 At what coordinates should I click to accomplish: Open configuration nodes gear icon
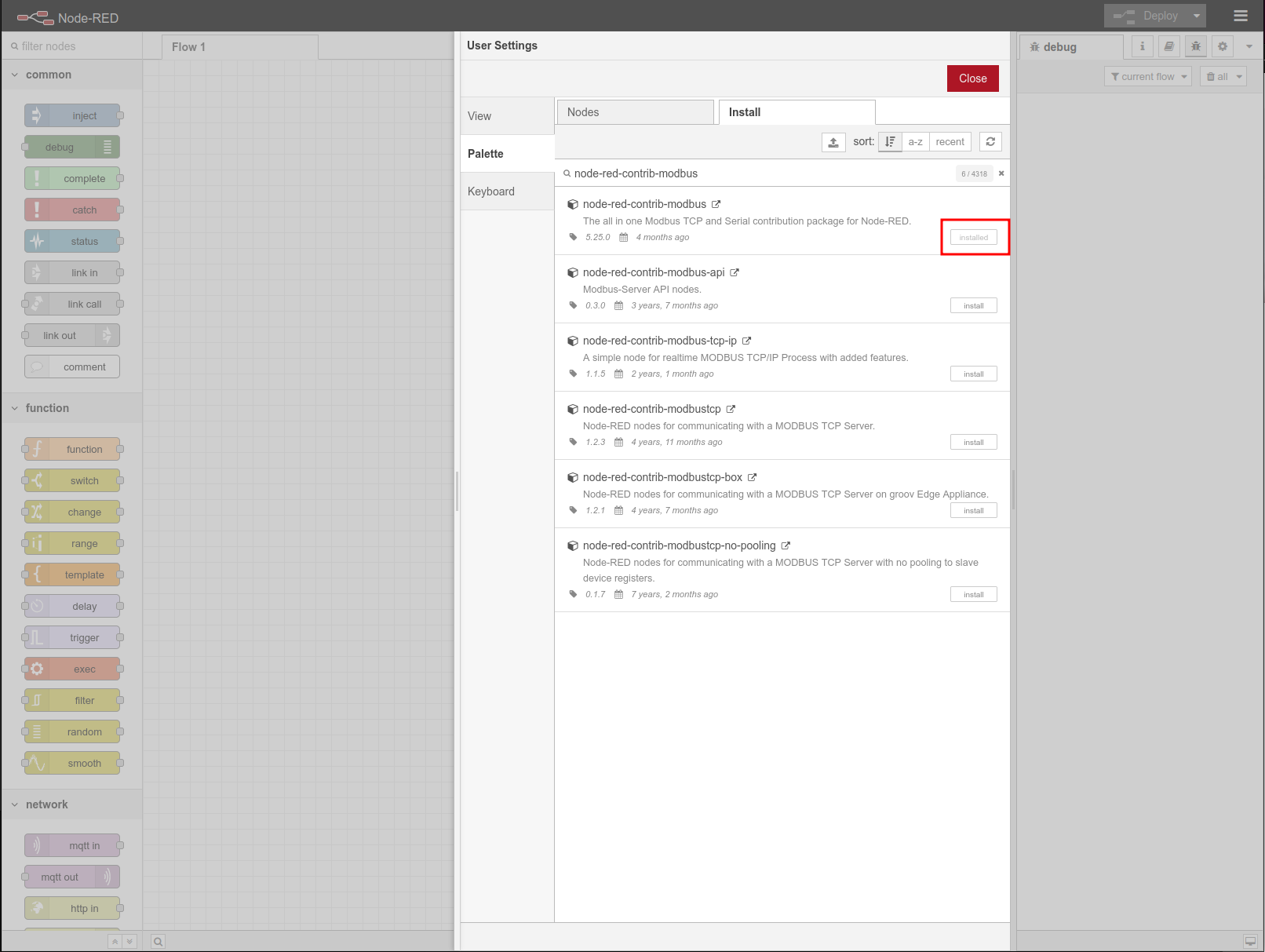[1223, 46]
